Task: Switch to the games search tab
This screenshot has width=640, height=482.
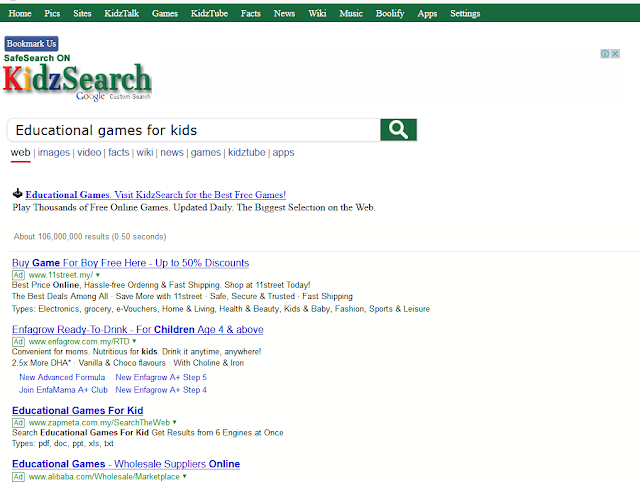Action: 206,153
